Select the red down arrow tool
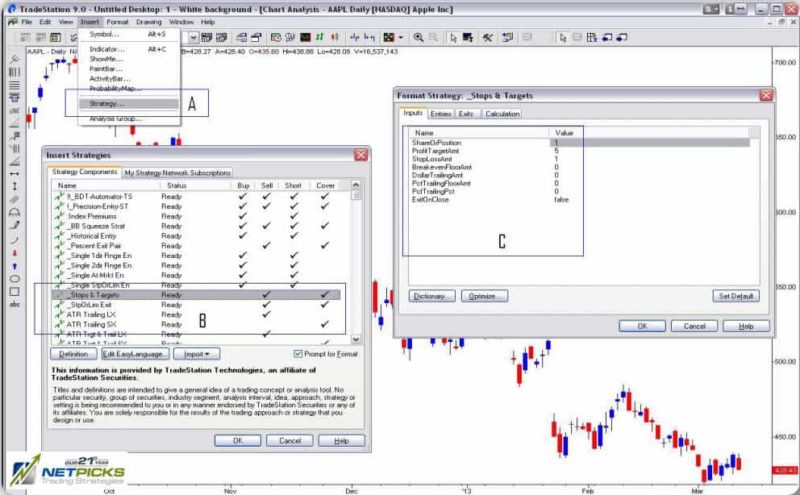The height and width of the screenshot is (495, 800). 14,253
